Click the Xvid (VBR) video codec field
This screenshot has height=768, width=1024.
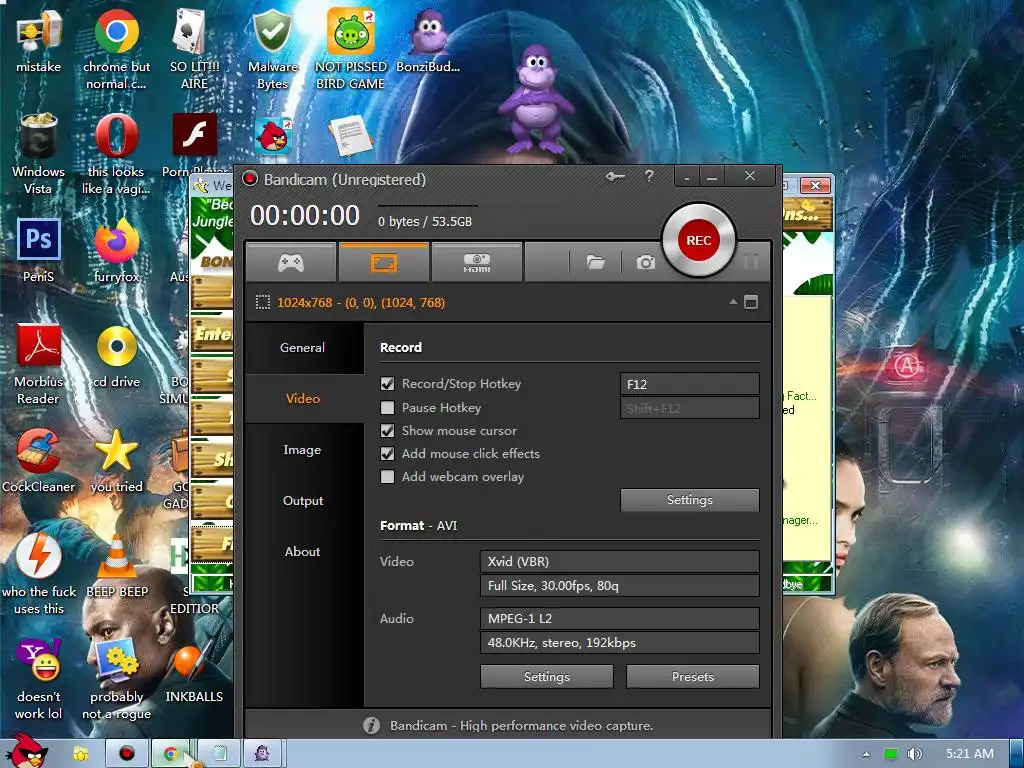click(x=620, y=562)
